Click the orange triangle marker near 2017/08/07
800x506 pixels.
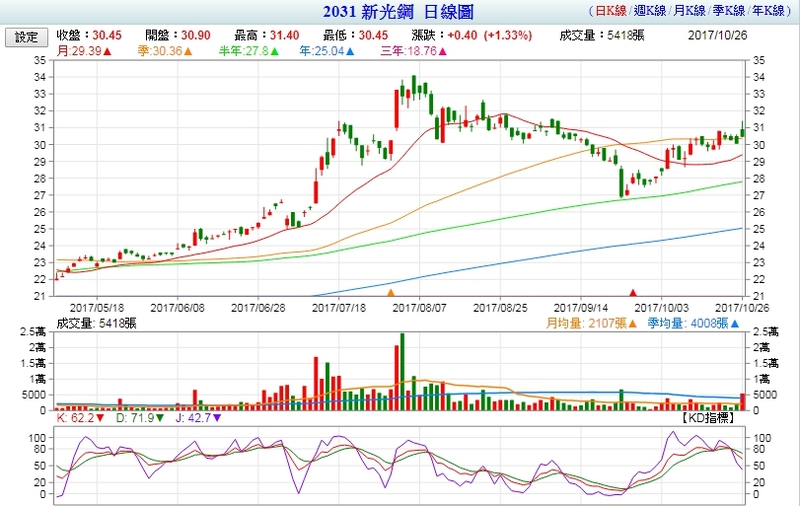pyautogui.click(x=391, y=293)
